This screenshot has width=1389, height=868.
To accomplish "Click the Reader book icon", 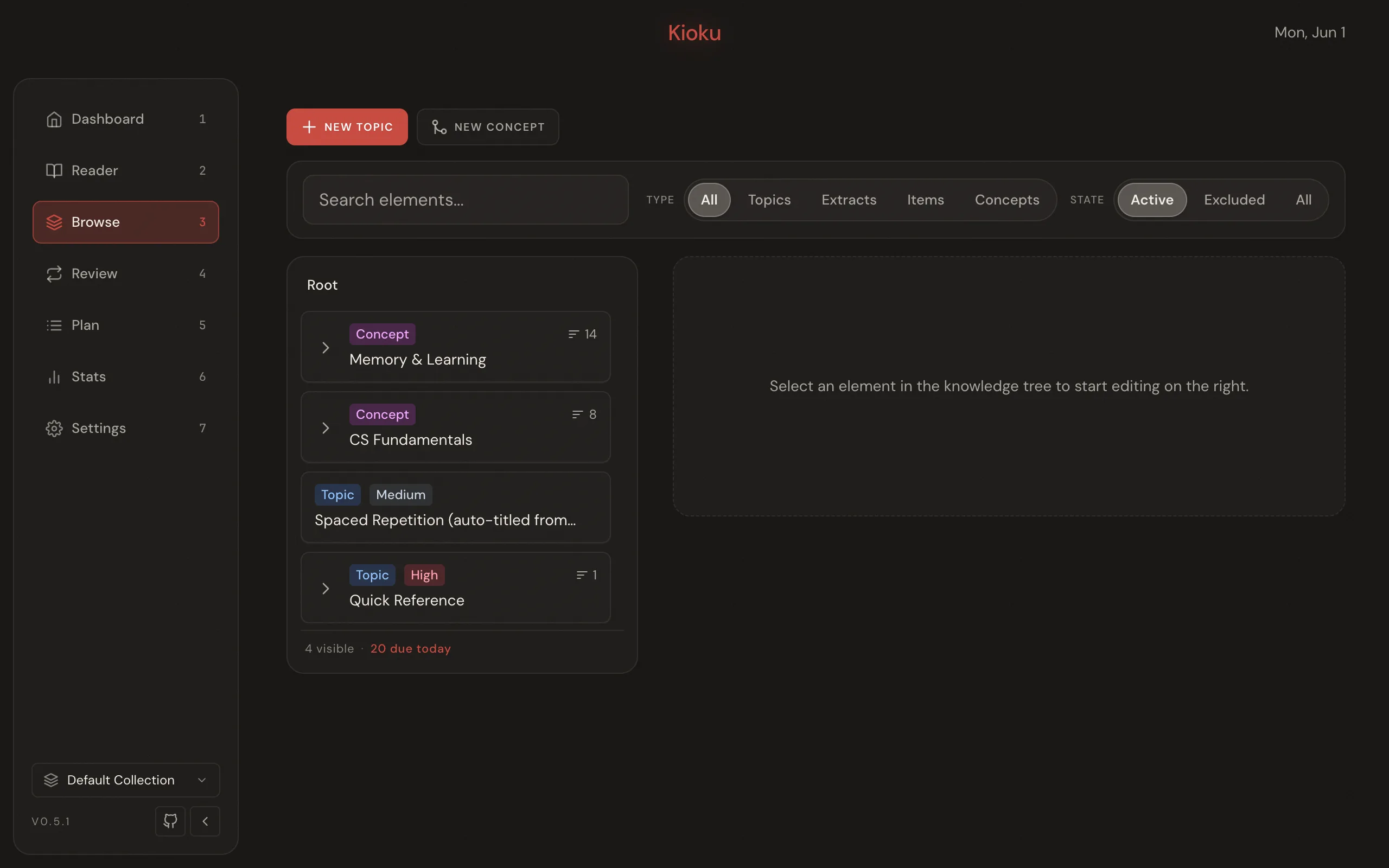I will 54,170.
